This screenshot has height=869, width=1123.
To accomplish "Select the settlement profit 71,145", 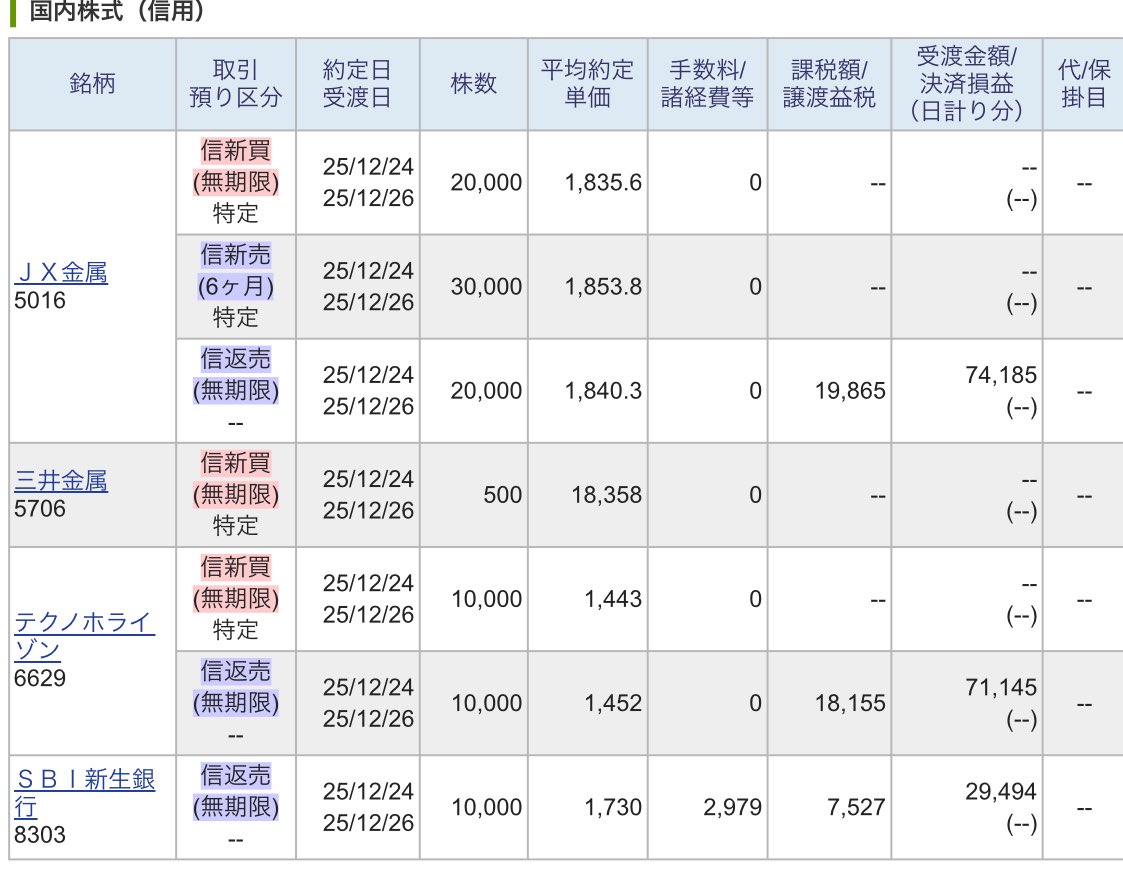I will coord(1001,687).
